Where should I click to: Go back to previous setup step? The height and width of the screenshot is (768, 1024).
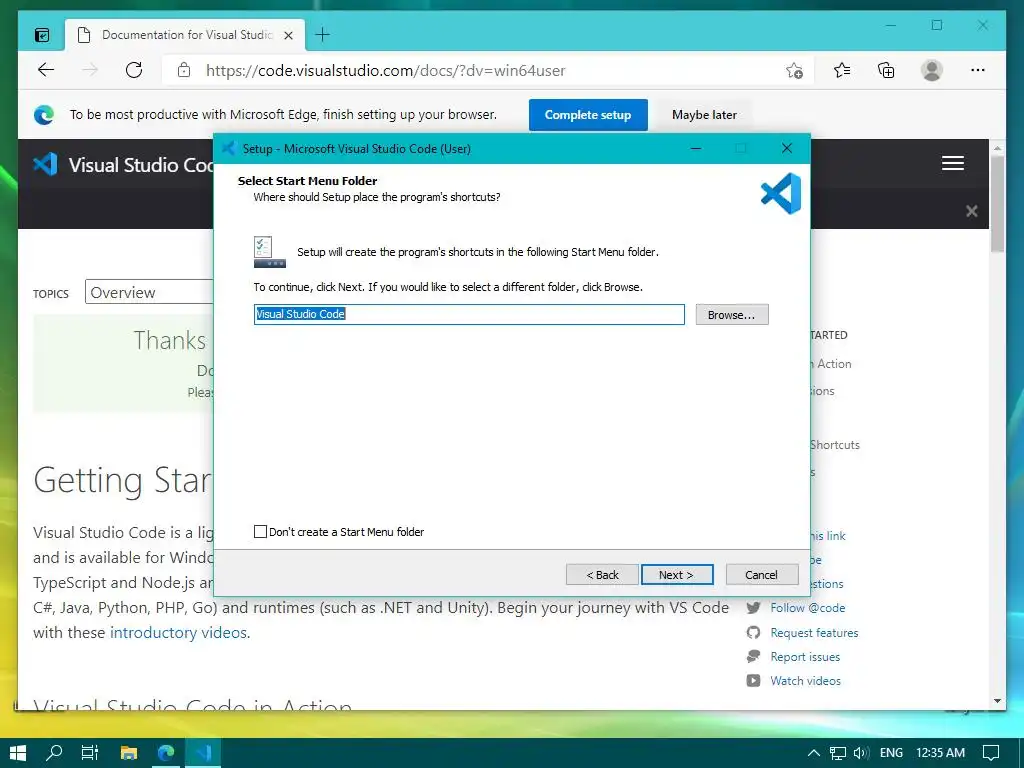602,575
